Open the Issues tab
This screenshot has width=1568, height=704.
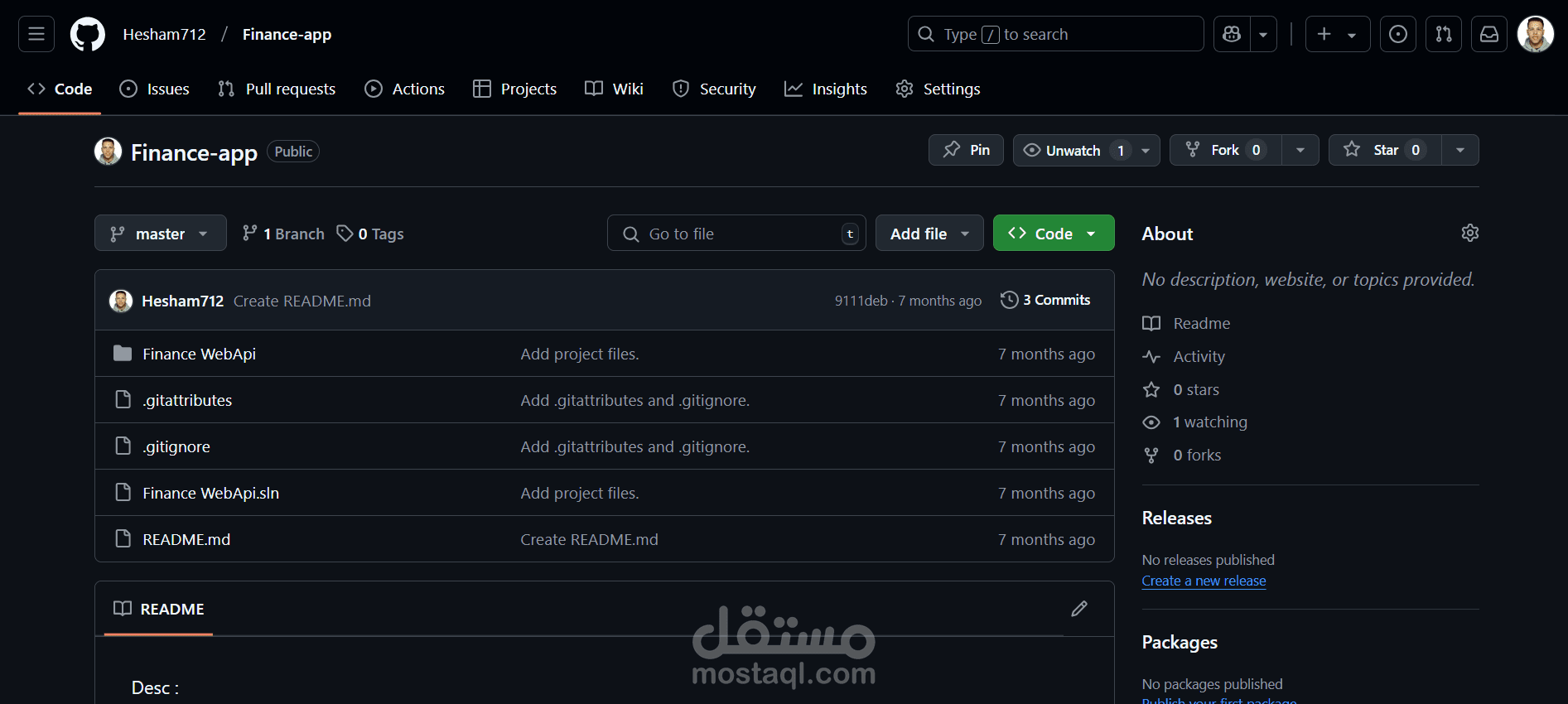tap(155, 89)
